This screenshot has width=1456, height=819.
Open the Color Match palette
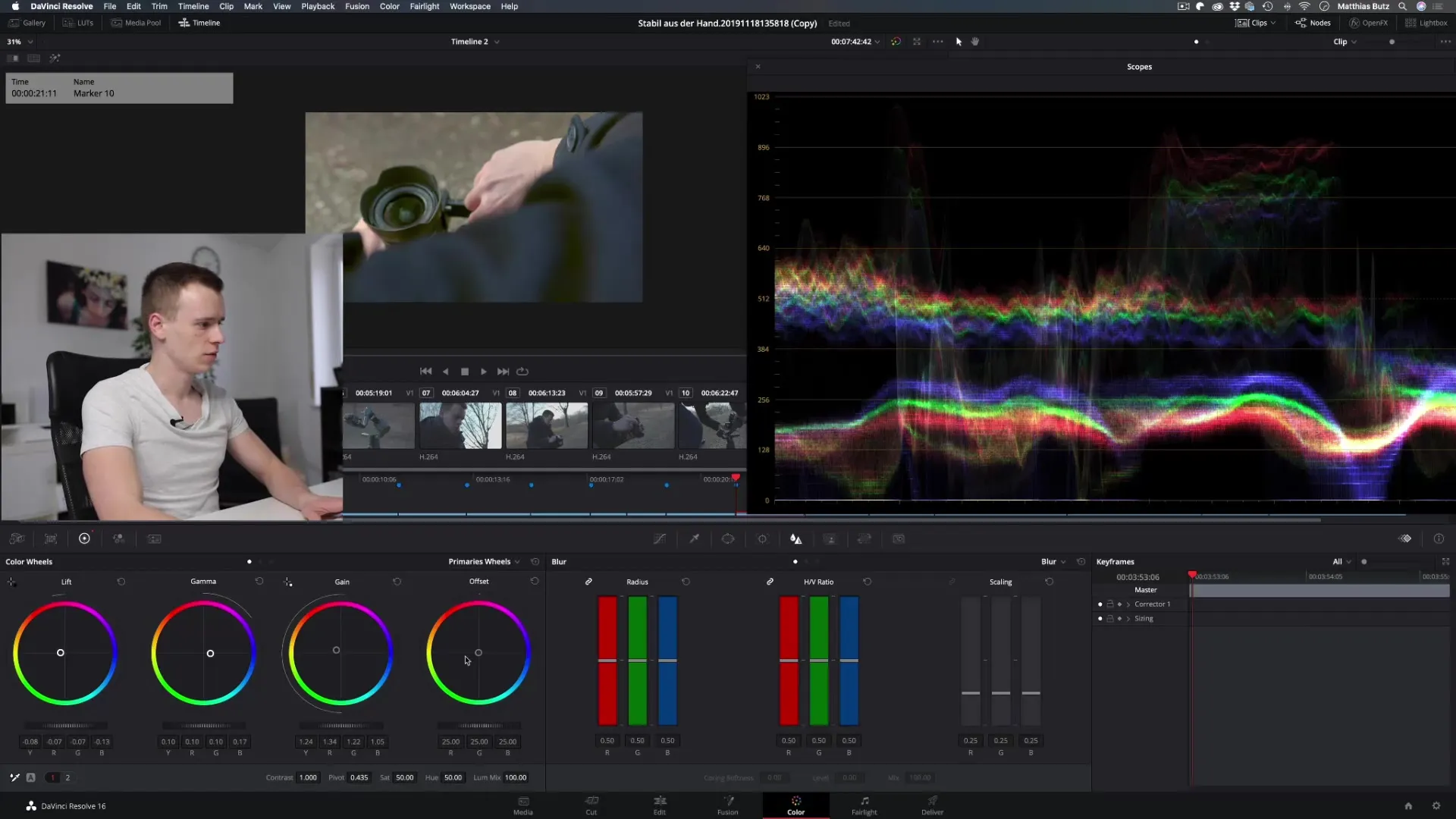(x=51, y=539)
